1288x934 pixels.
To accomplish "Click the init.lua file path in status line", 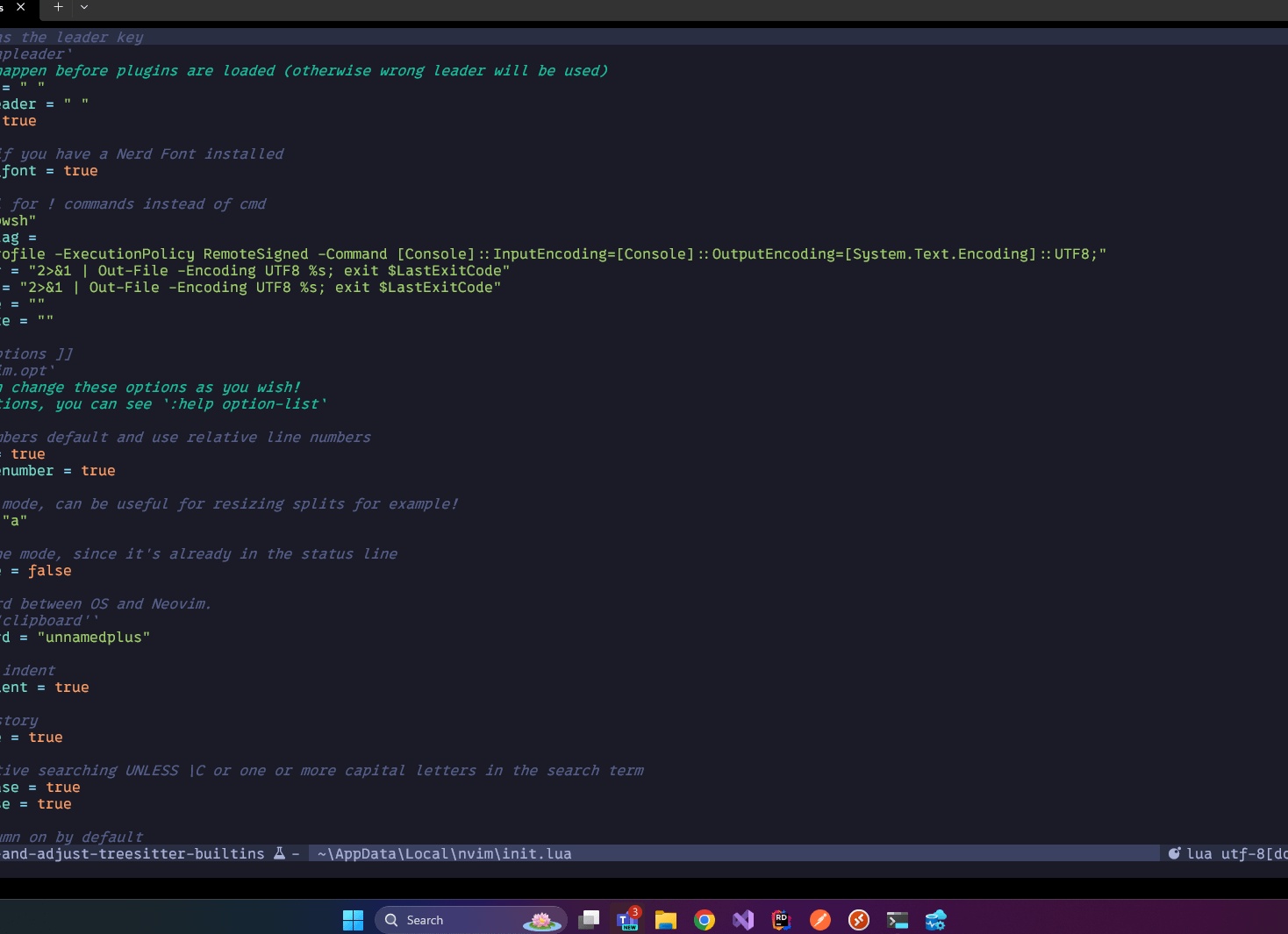I will (444, 853).
